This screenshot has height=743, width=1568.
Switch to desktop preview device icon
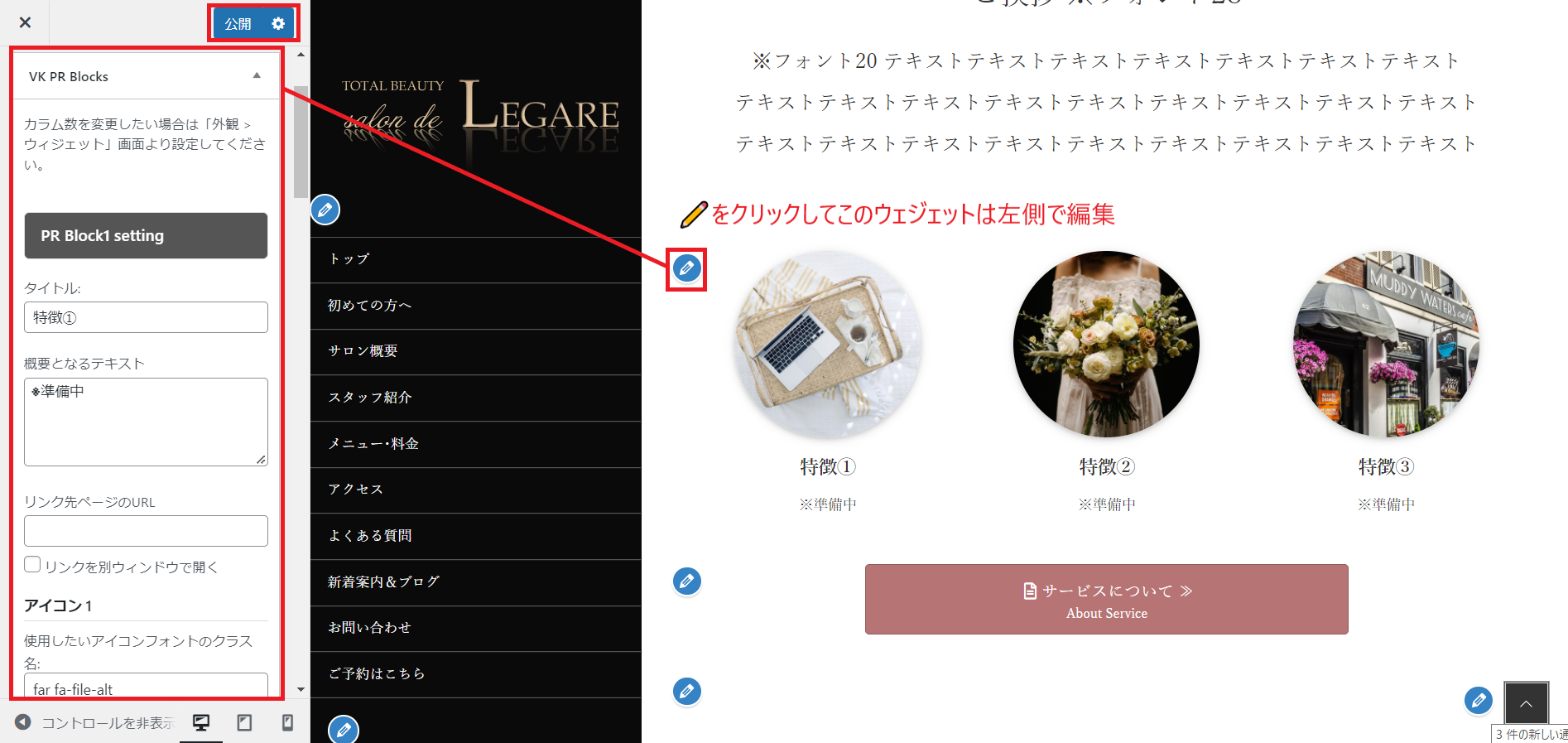coord(201,722)
